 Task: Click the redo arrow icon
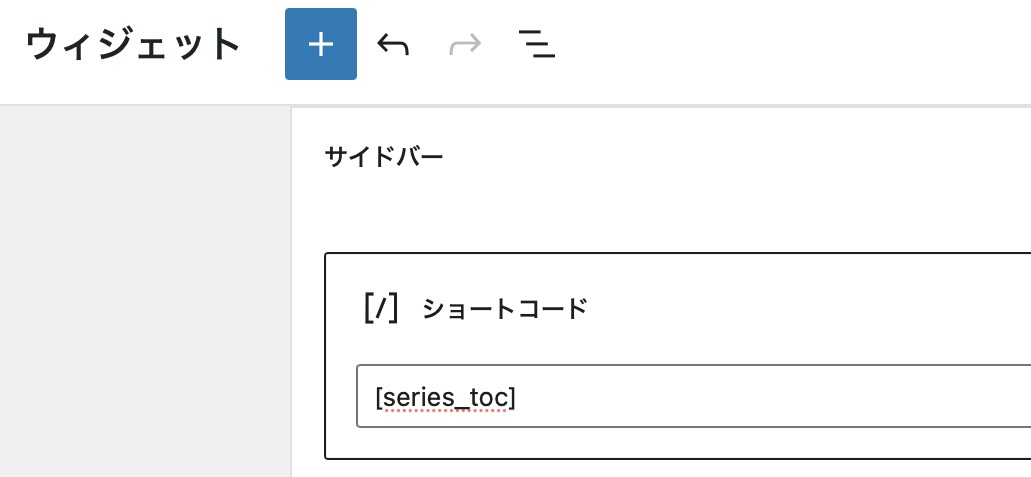[465, 44]
